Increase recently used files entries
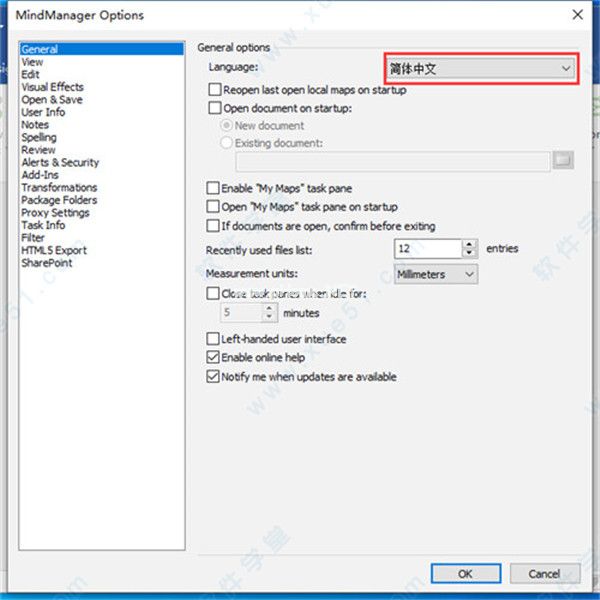Image resolution: width=600 pixels, height=600 pixels. 469,244
